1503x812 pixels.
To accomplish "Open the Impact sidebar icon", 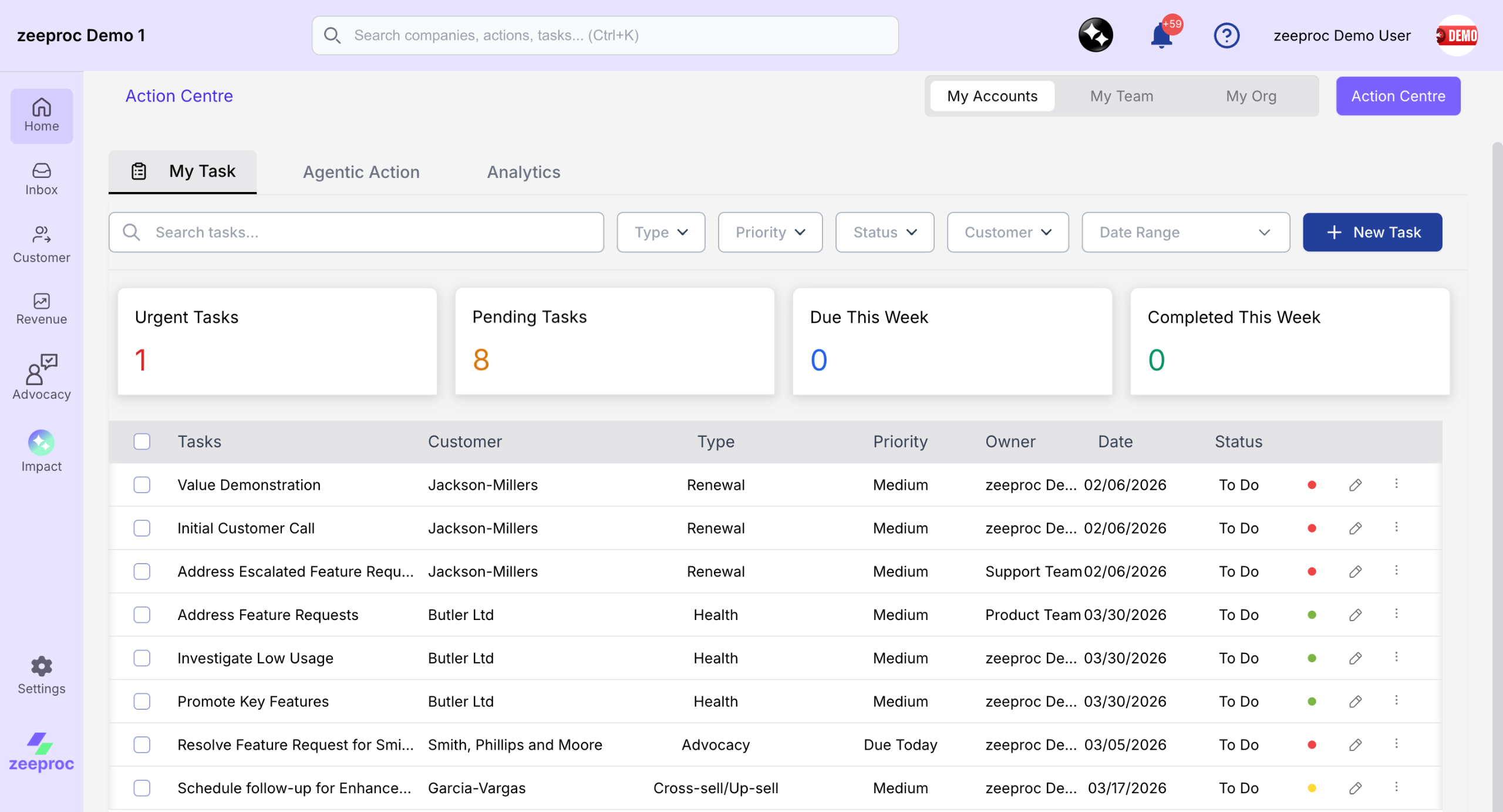I will 41,450.
